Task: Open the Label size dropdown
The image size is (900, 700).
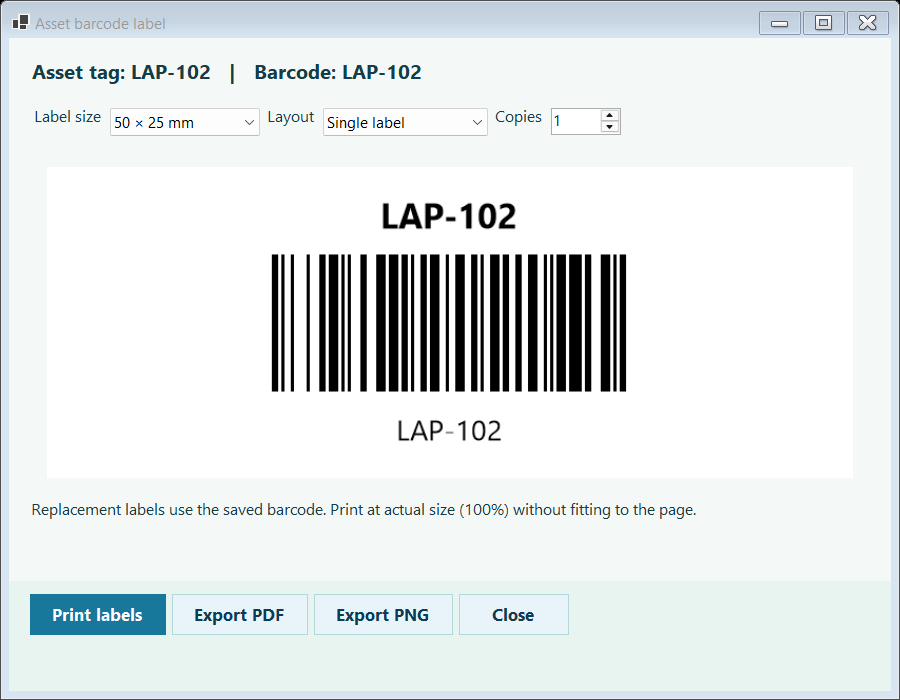Action: pos(185,122)
